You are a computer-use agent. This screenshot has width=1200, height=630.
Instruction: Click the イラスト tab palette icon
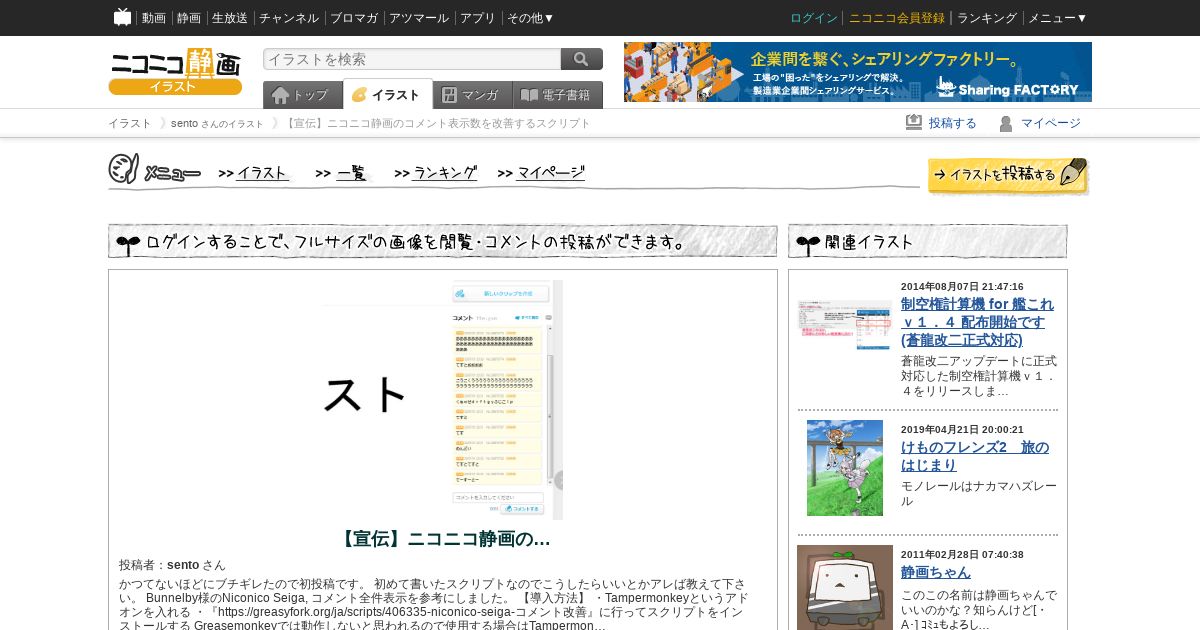360,95
